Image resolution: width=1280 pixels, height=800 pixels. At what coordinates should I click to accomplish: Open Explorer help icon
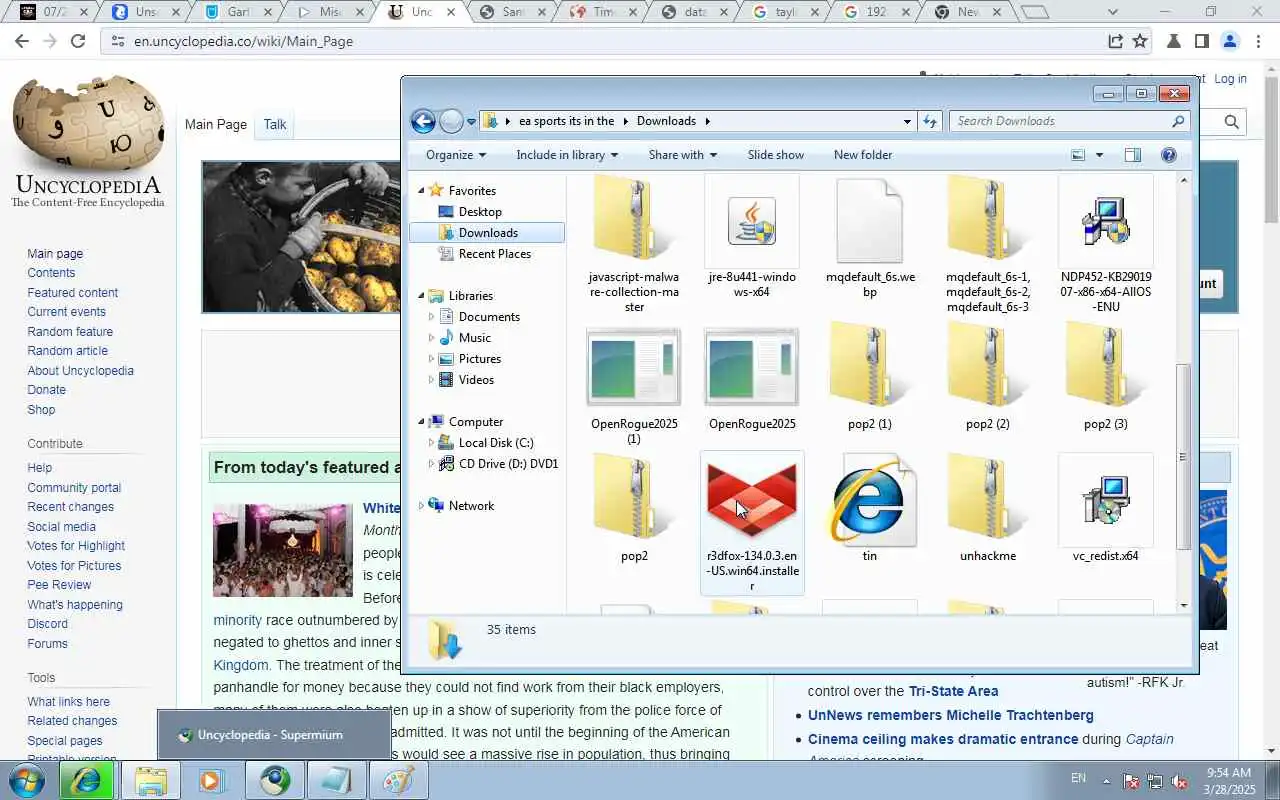click(x=1169, y=155)
